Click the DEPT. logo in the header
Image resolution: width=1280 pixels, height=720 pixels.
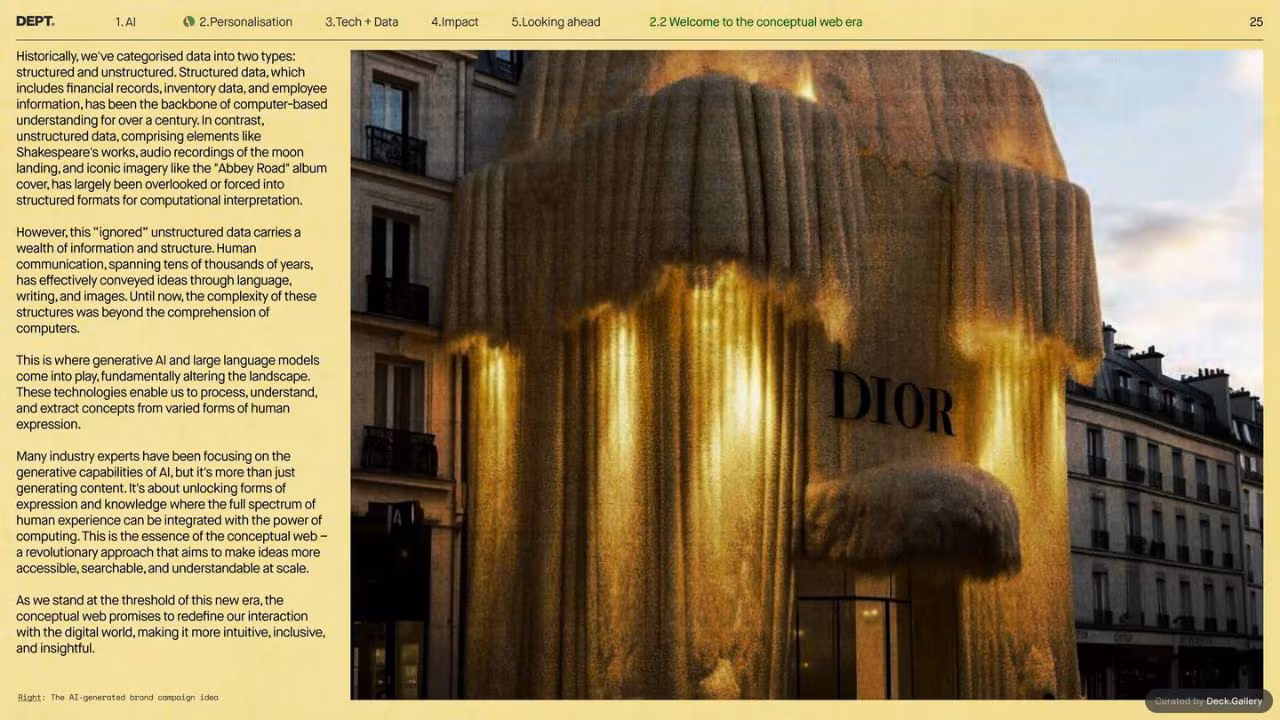click(35, 21)
